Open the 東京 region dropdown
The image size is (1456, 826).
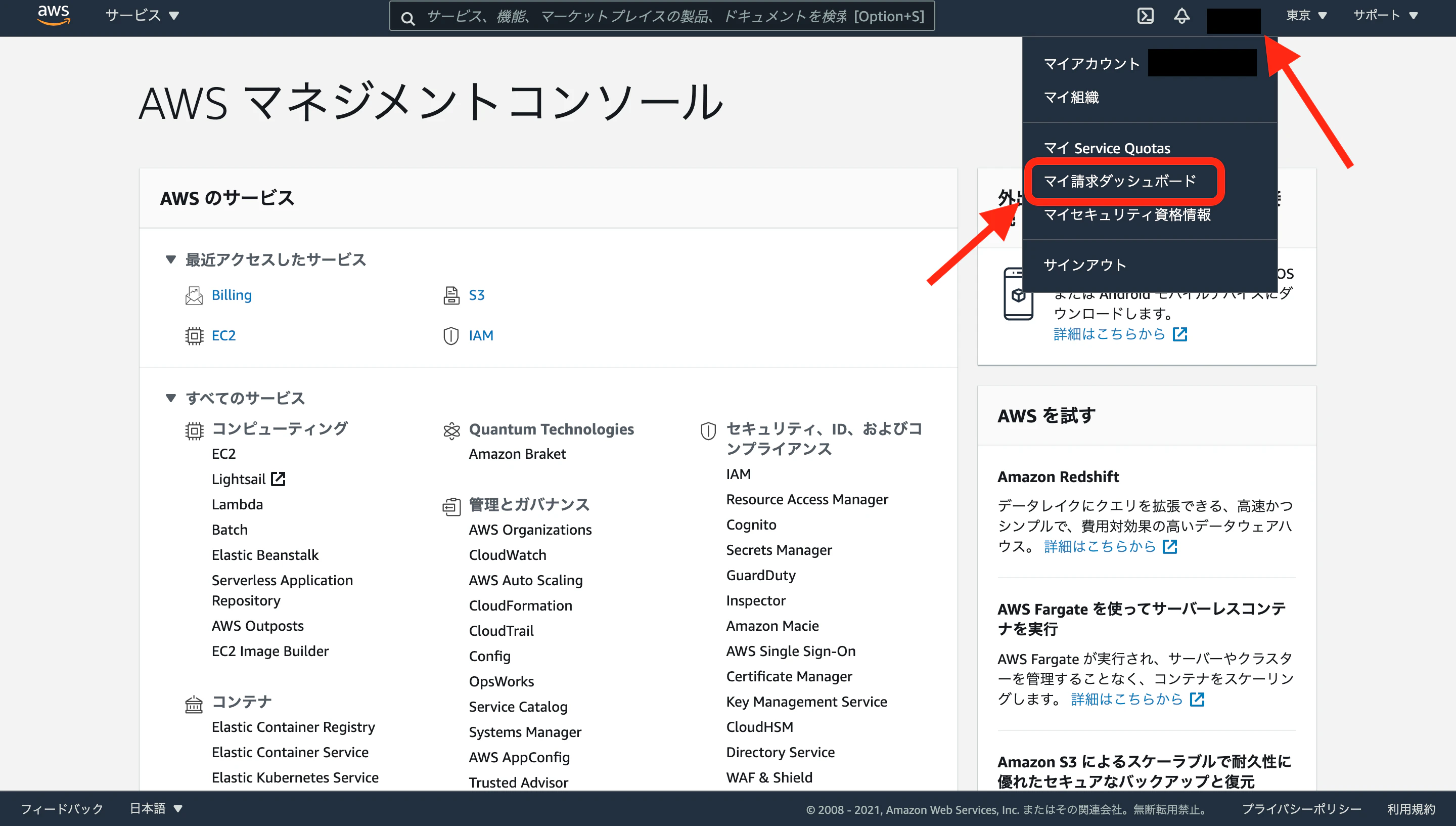1306,15
